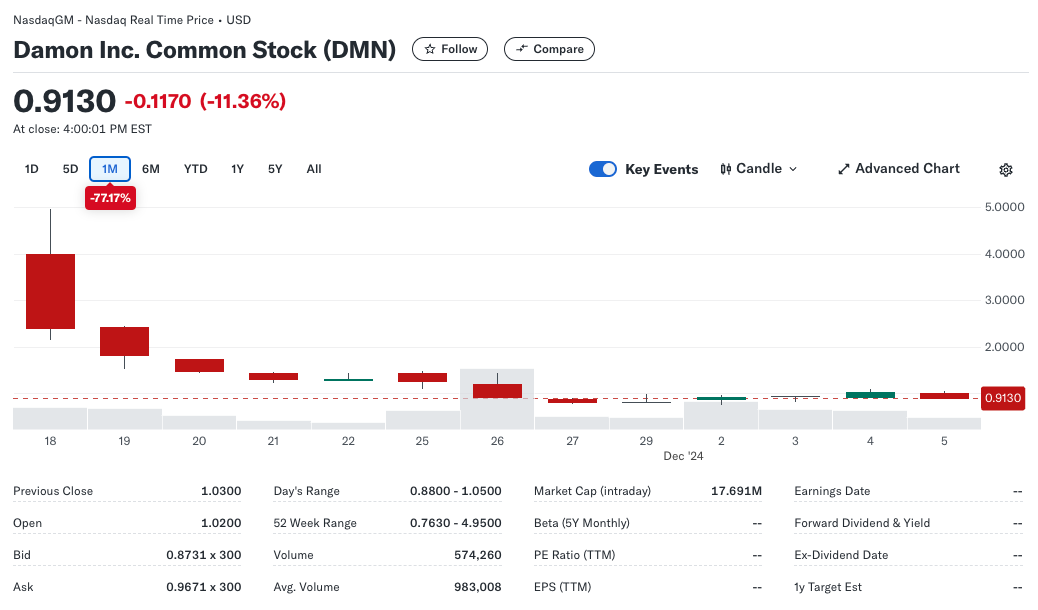Click the red candle for the 19th
The width and height of the screenshot is (1038, 610).
[x=124, y=342]
